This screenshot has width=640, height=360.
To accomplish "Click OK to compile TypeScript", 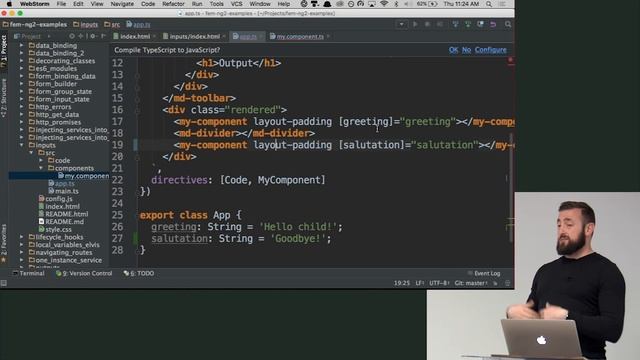I will 453,50.
